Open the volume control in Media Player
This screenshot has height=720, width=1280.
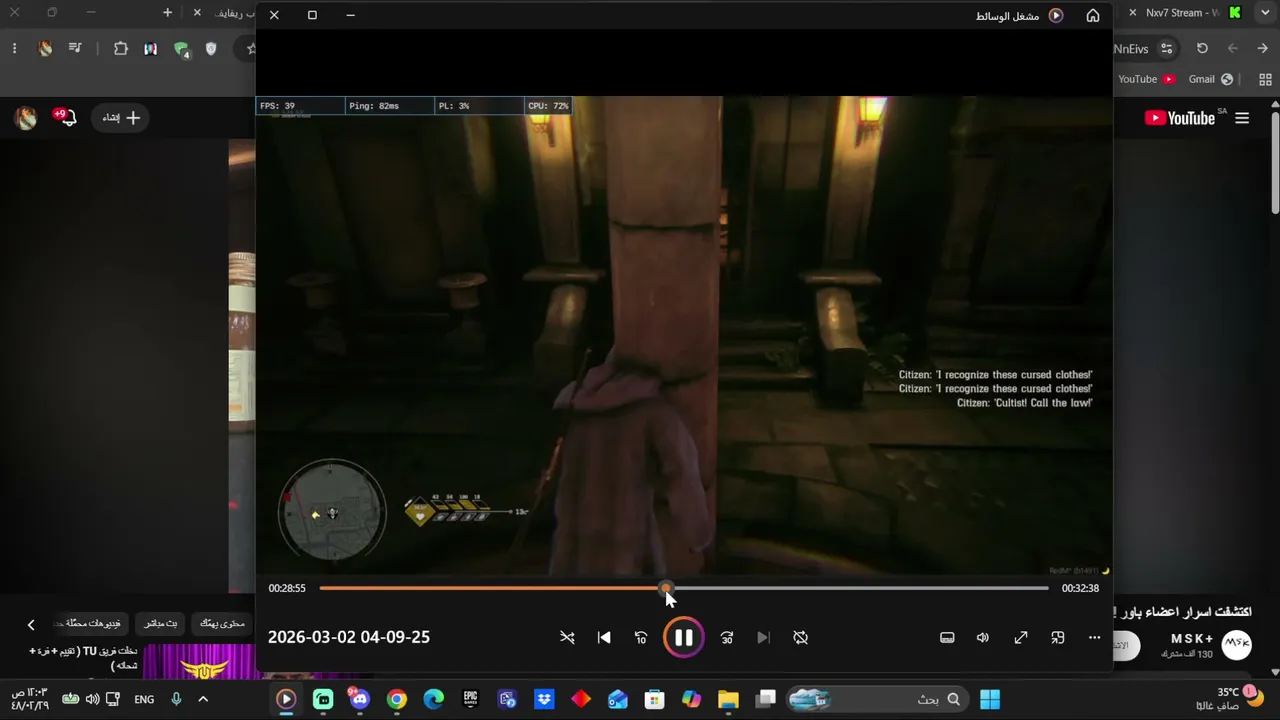click(x=983, y=637)
